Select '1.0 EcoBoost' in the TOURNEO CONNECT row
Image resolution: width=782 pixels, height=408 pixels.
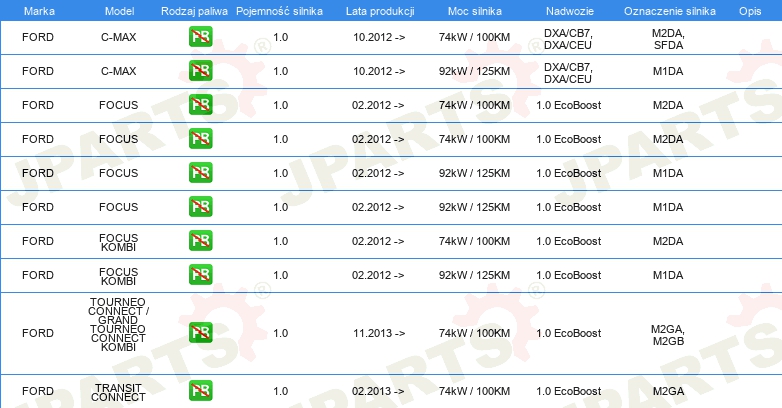tap(569, 333)
